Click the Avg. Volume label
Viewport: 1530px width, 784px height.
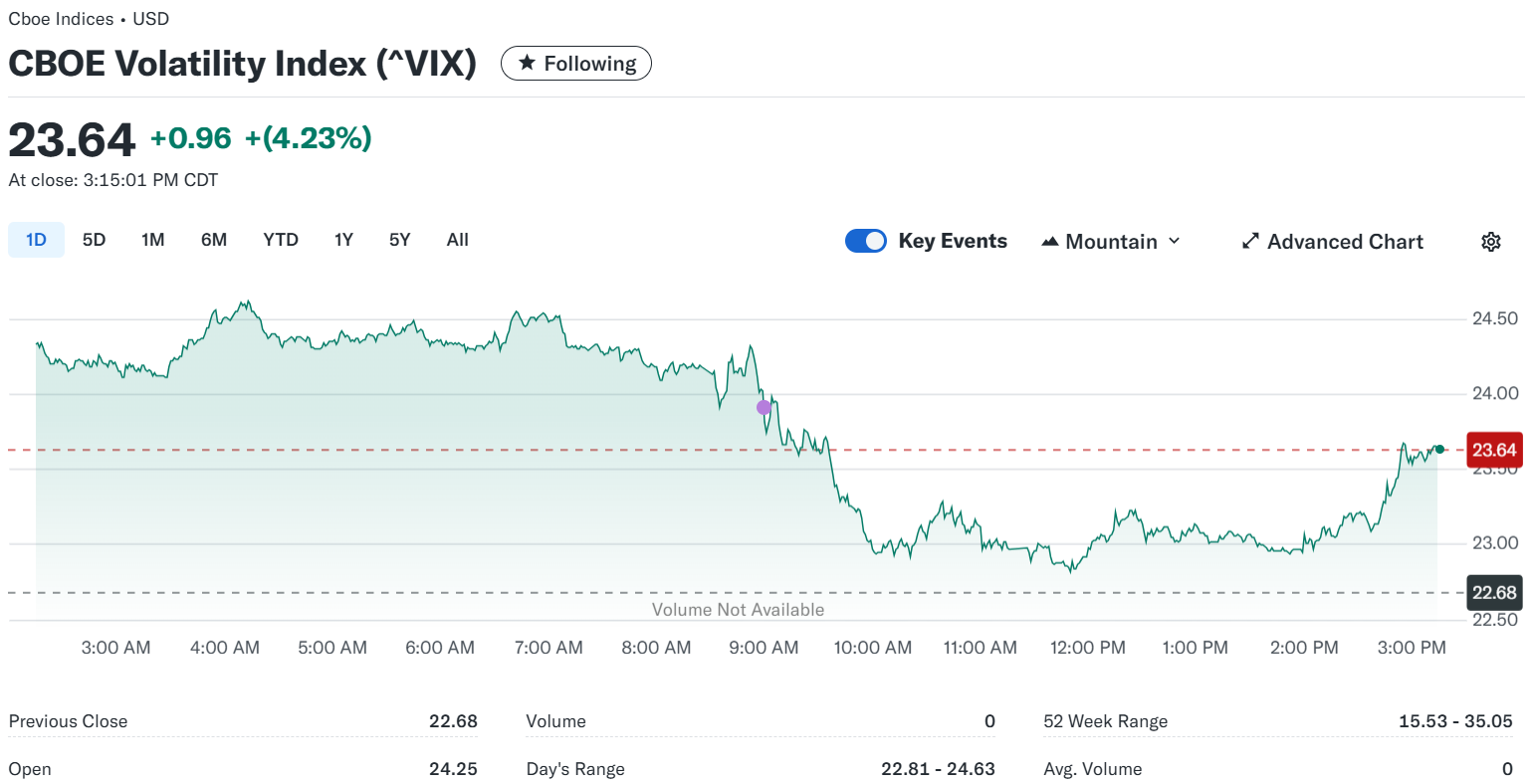(x=1092, y=769)
